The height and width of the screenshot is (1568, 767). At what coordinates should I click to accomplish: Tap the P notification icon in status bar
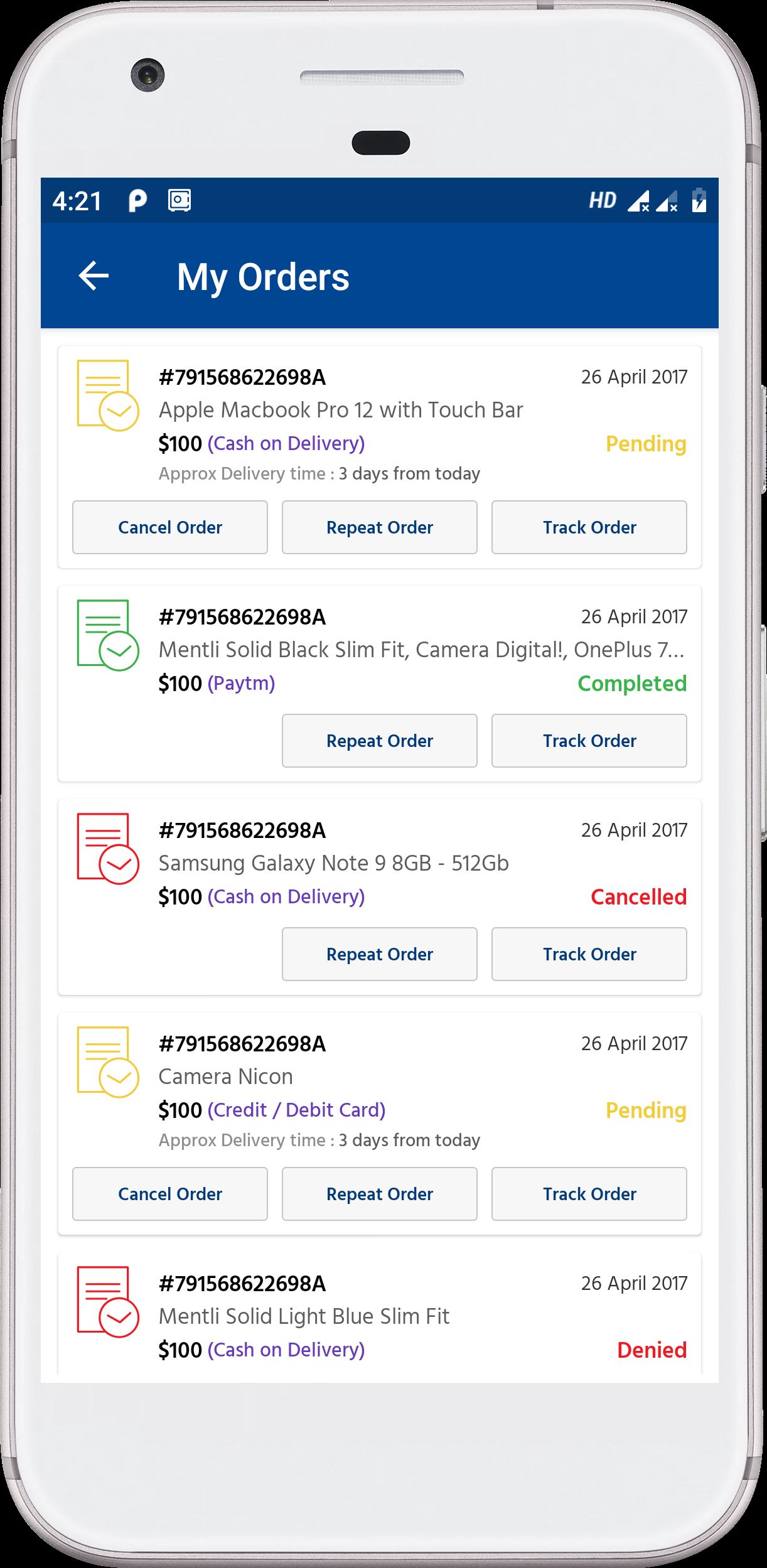tap(137, 201)
